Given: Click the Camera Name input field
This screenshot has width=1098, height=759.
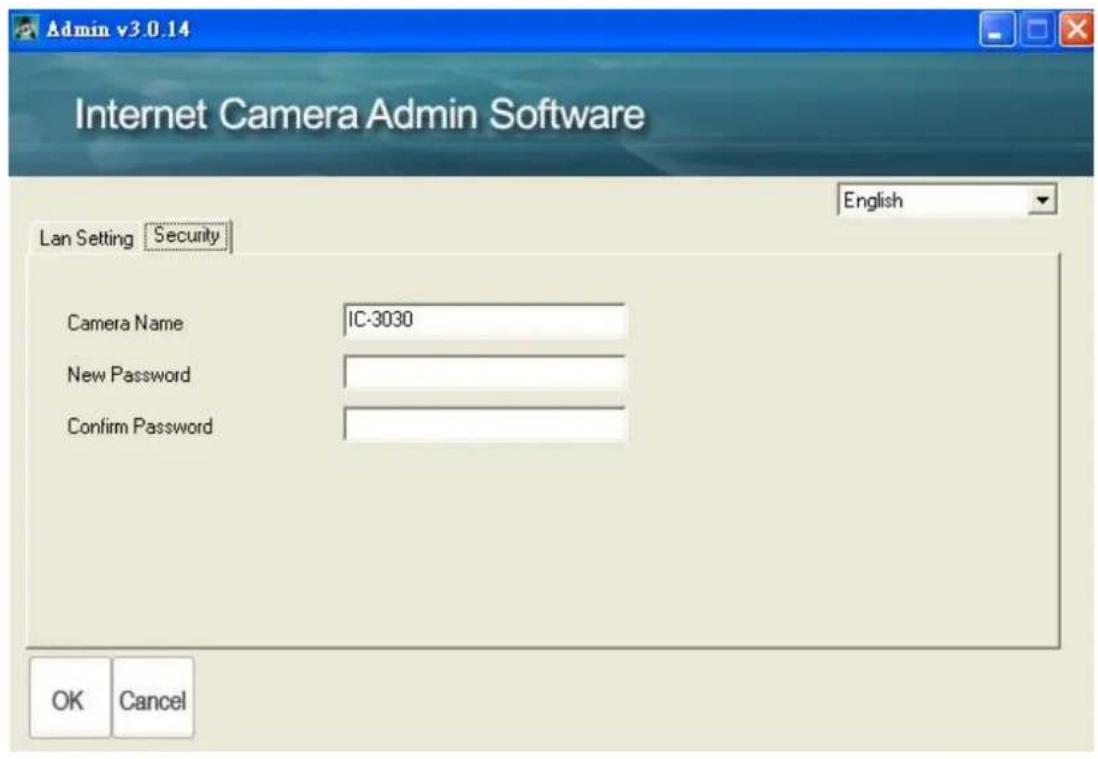Looking at the screenshot, I should tap(485, 321).
